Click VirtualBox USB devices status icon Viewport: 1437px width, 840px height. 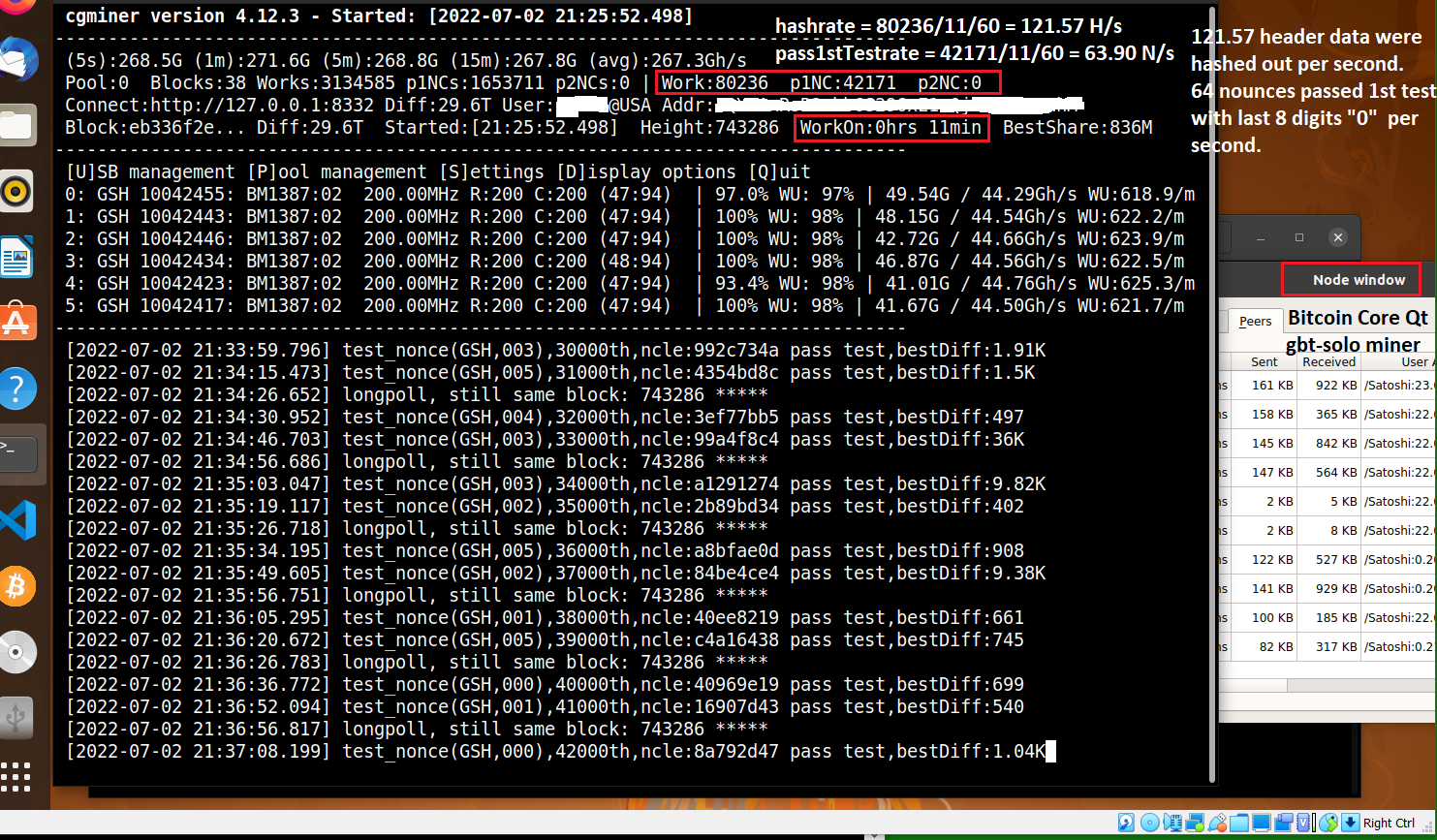(1217, 823)
